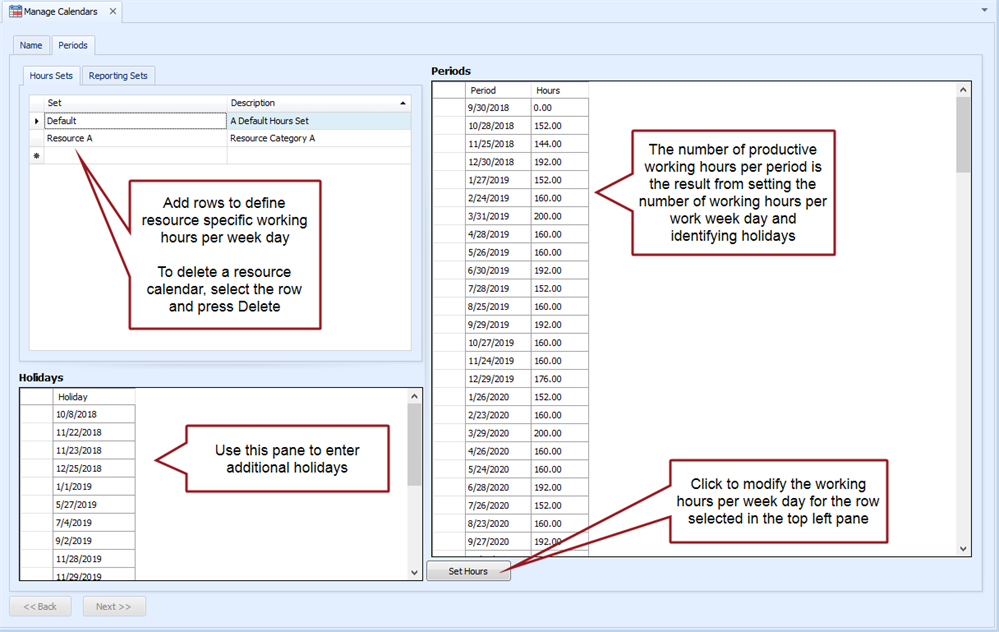Select the Resource A row
Screen dimensions: 999x632
[x=135, y=138]
